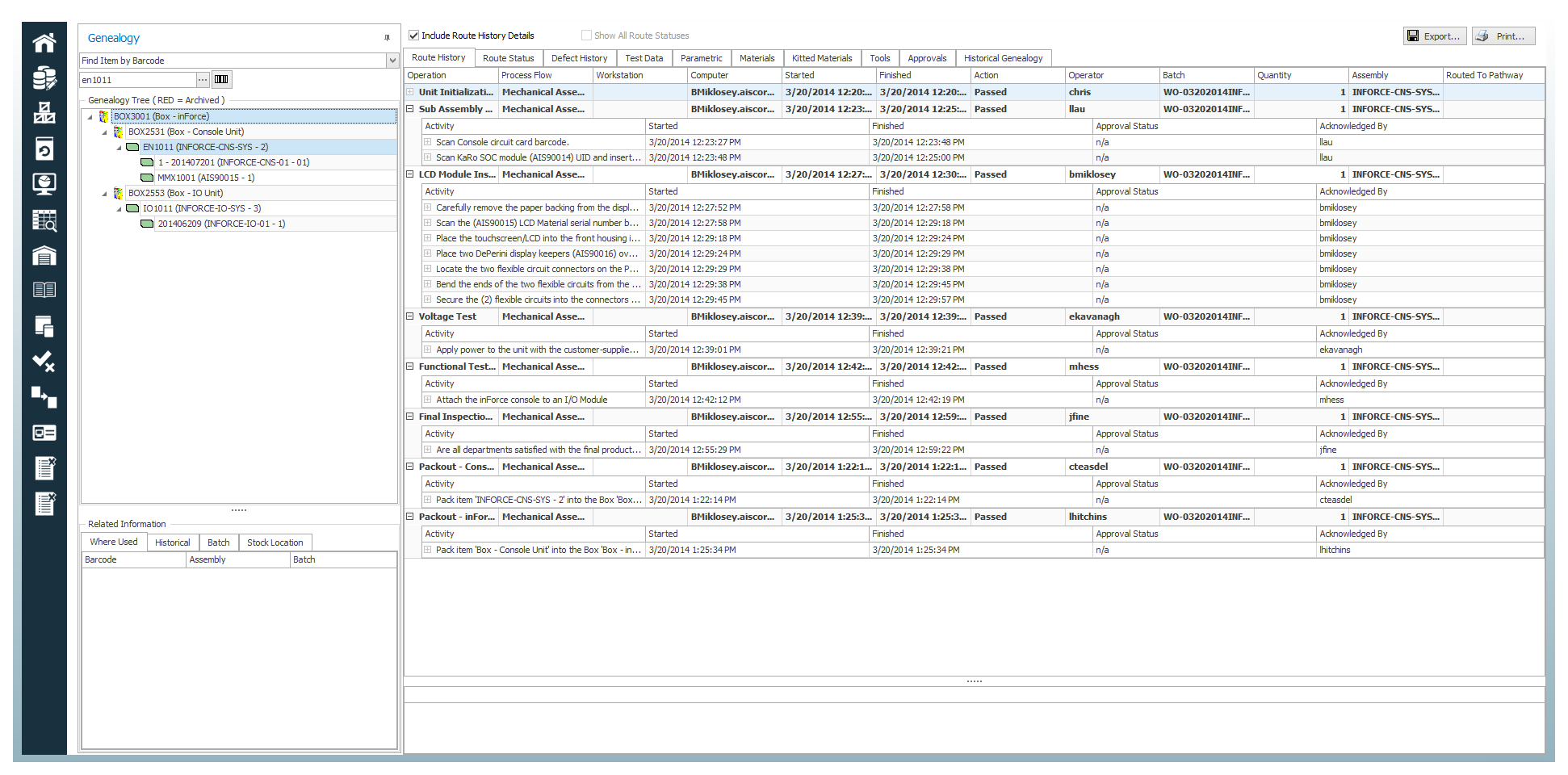Image resolution: width=1568 pixels, height=775 pixels.
Task: Click the Passed action in Functional Test row
Action: point(991,367)
